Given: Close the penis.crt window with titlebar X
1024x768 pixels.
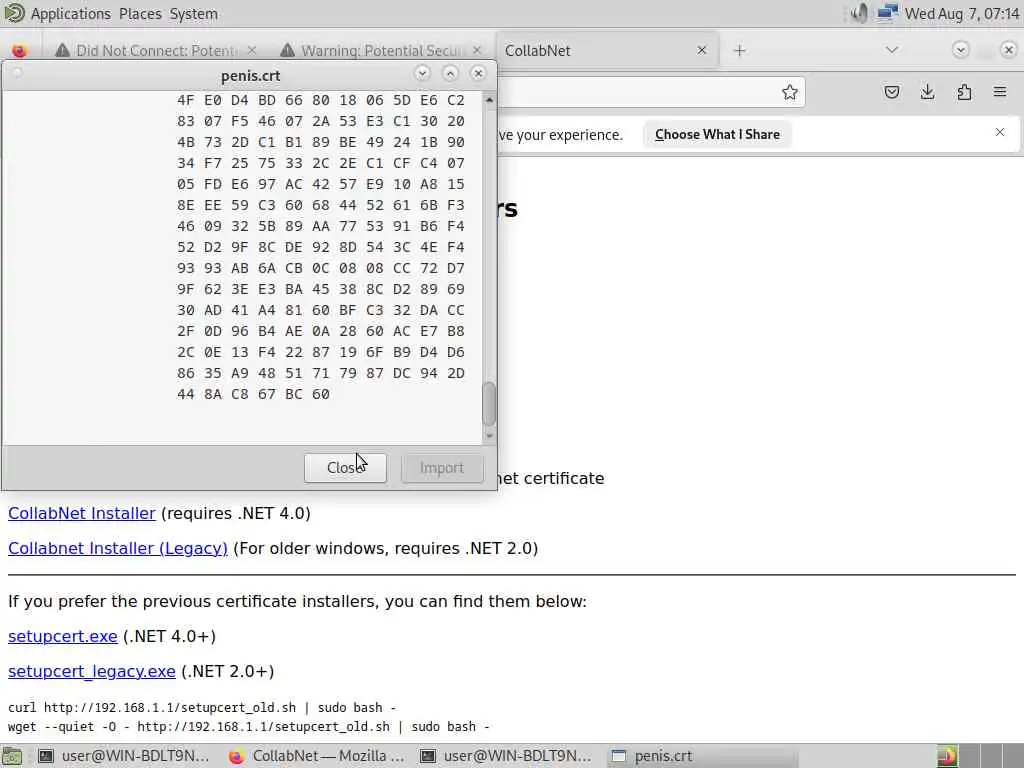Looking at the screenshot, I should coord(478,73).
